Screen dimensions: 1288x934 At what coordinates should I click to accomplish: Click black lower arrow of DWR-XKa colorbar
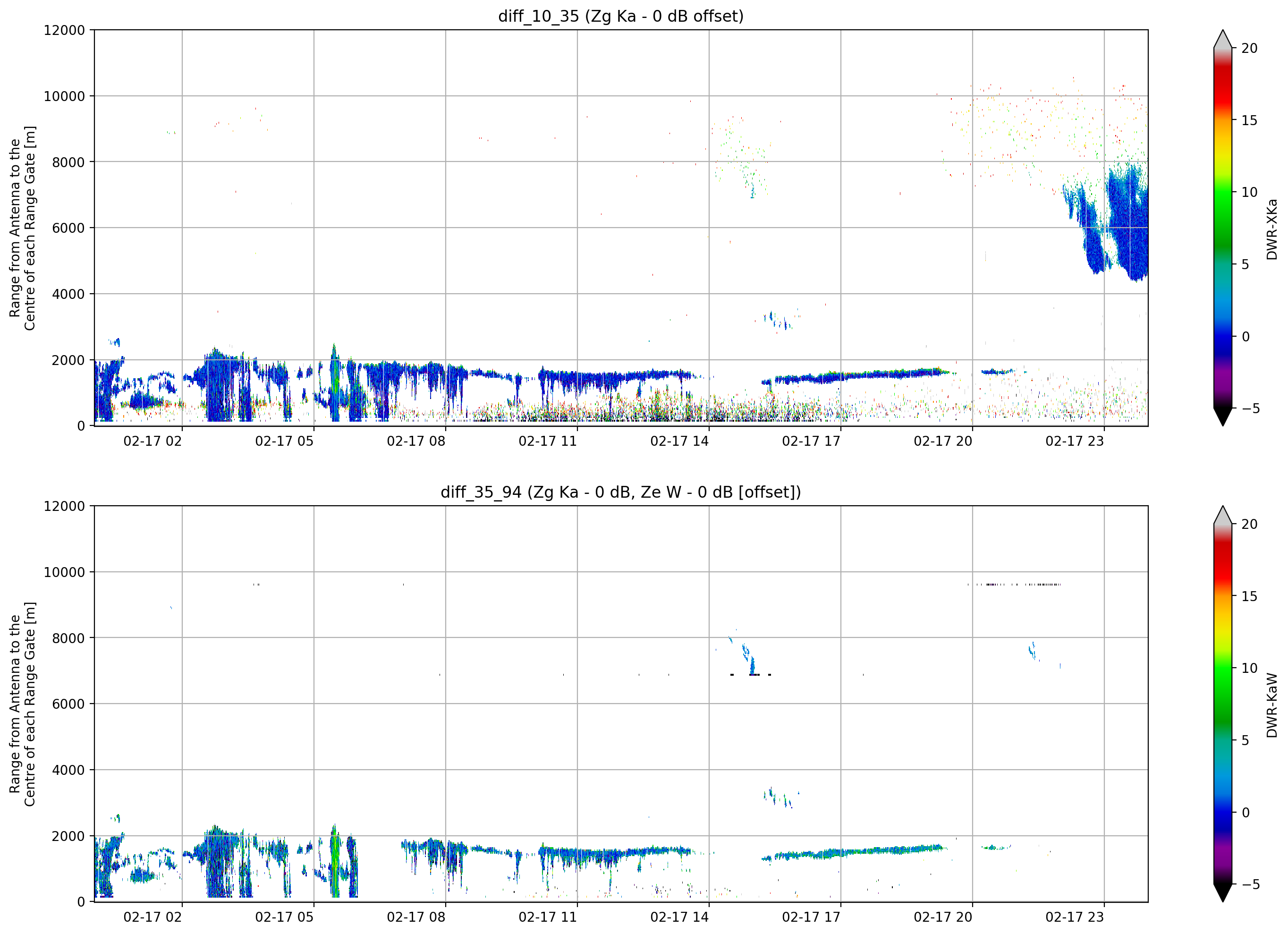click(1223, 416)
